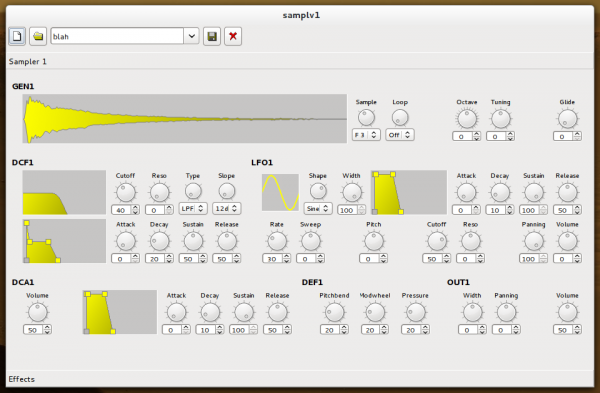This screenshot has width=600, height=393.
Task: Click the OUT1 Volume knob
Action: click(x=567, y=312)
